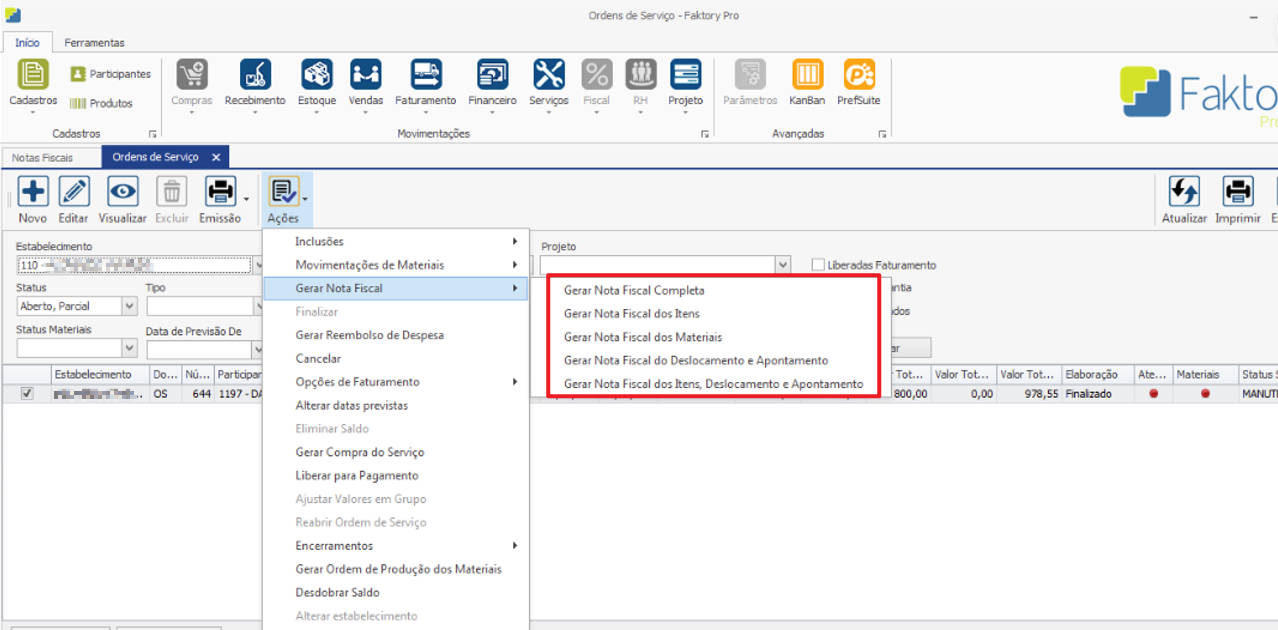Open Produtos in the ribbon
This screenshot has height=630, width=1278.
(100, 103)
